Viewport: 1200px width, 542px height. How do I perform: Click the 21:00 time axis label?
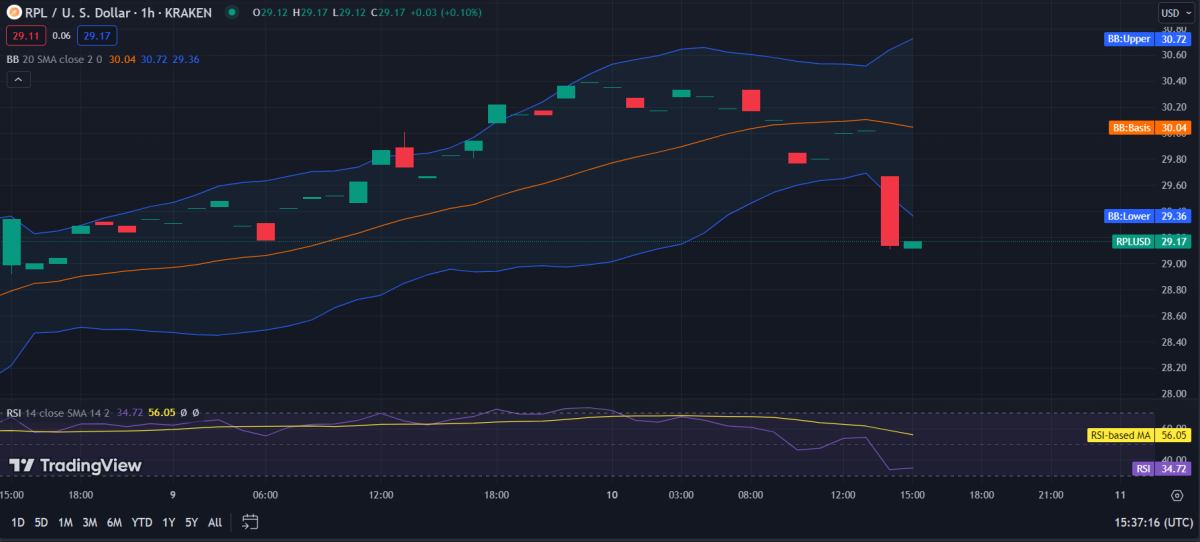coord(1051,495)
